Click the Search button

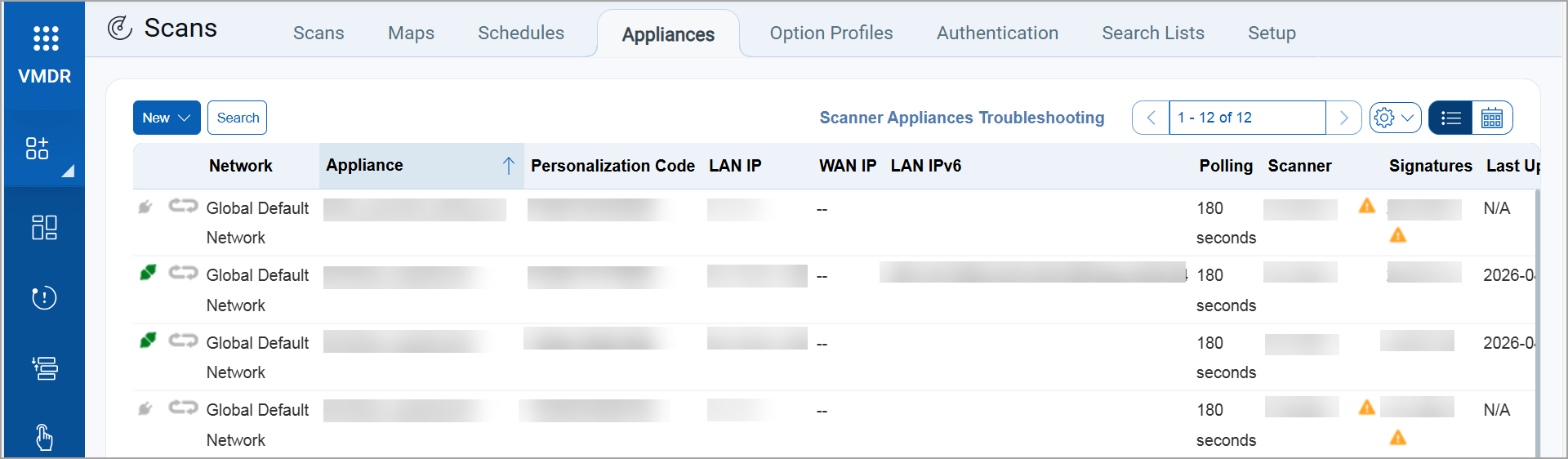point(238,118)
